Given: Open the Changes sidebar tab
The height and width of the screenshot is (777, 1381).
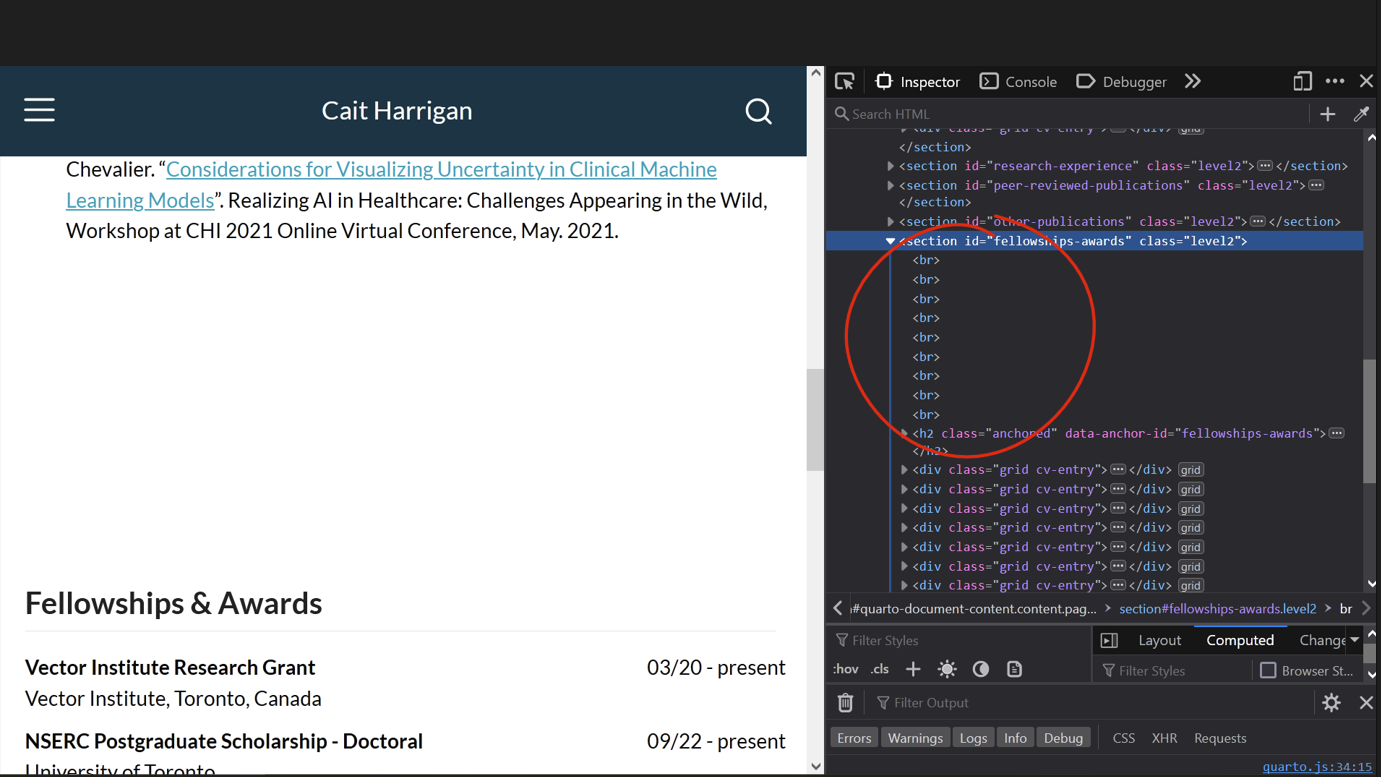Looking at the screenshot, I should [1322, 640].
